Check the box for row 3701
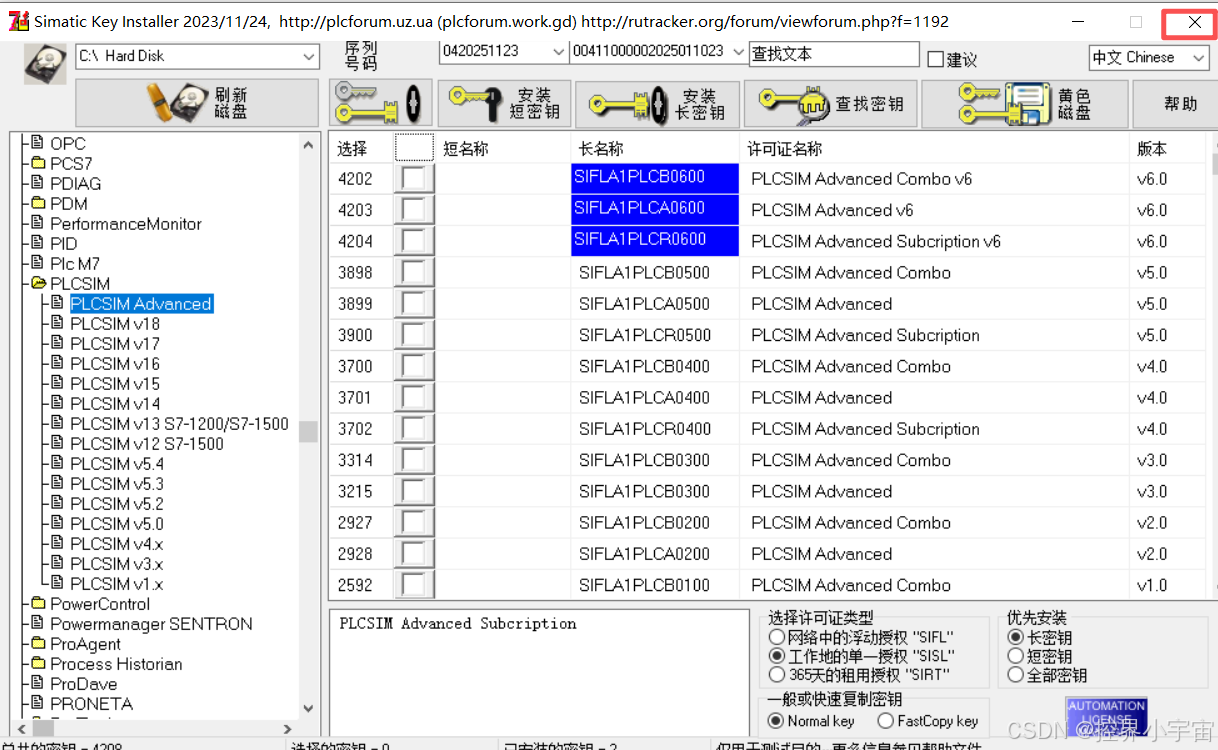 click(414, 398)
